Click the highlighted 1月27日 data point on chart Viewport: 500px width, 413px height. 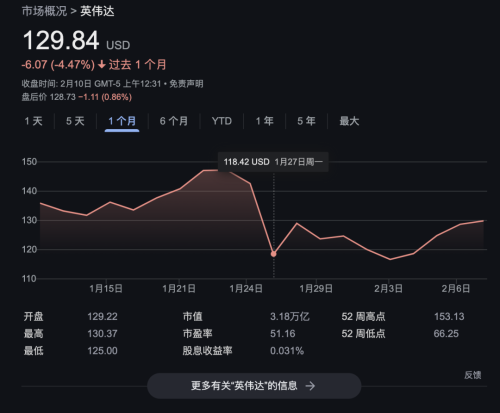(x=273, y=254)
